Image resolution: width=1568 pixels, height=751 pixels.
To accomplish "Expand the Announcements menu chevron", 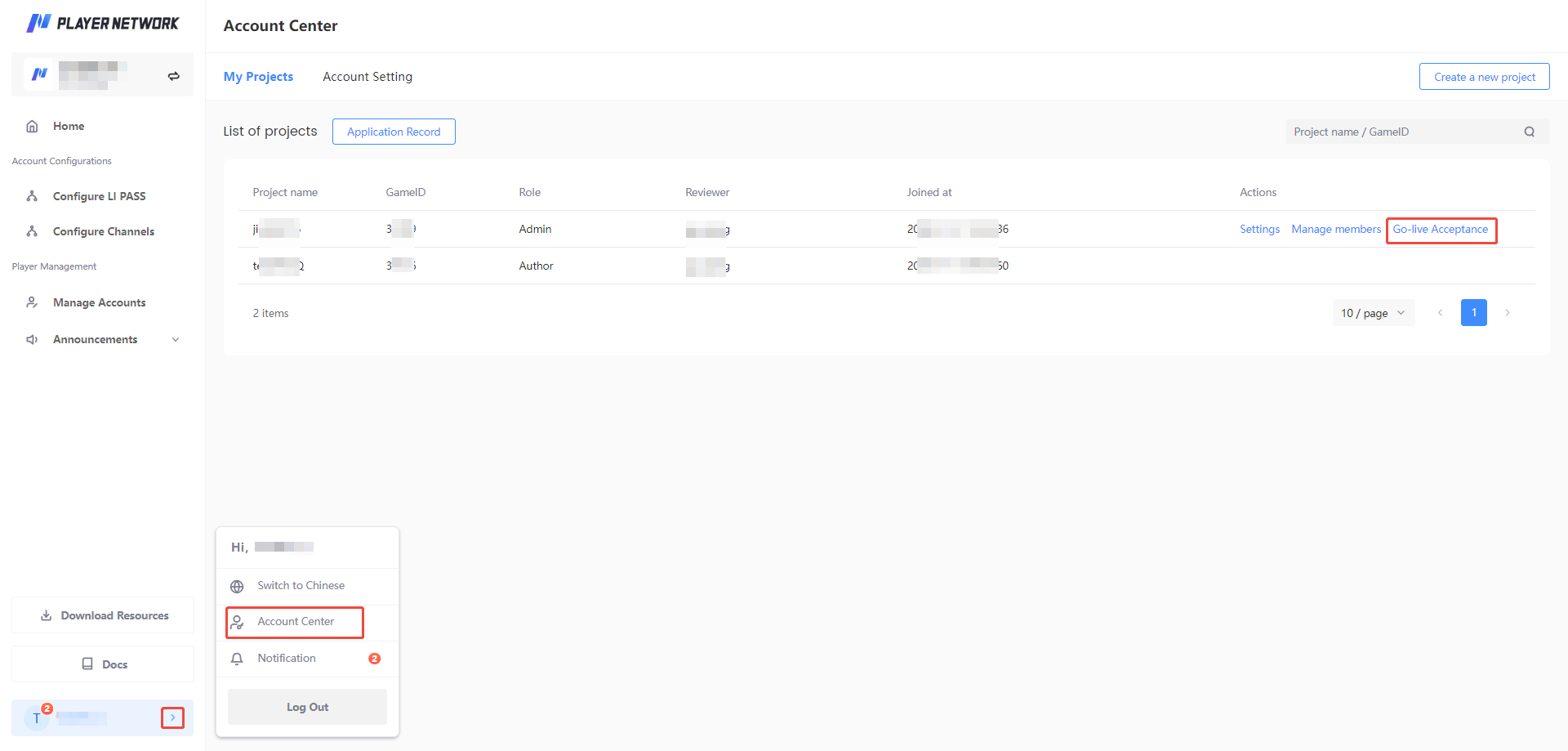I will [176, 340].
